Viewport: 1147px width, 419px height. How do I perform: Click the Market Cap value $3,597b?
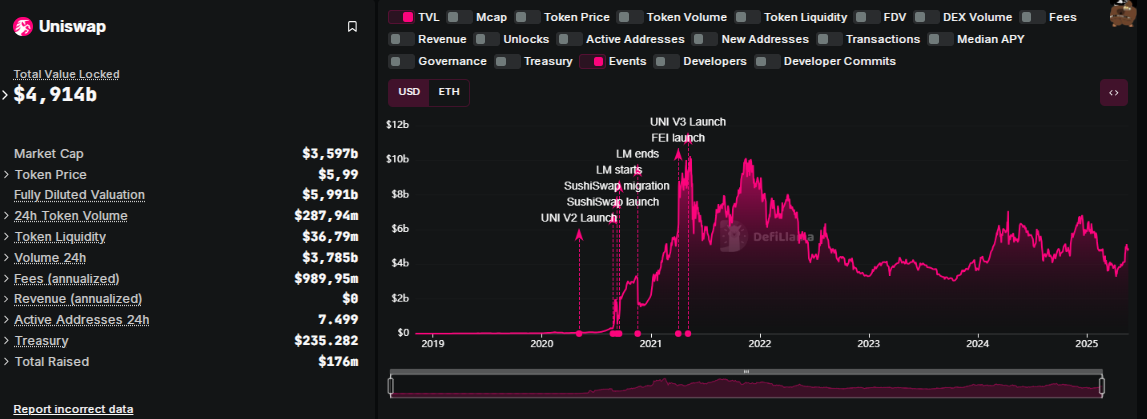[x=330, y=154]
